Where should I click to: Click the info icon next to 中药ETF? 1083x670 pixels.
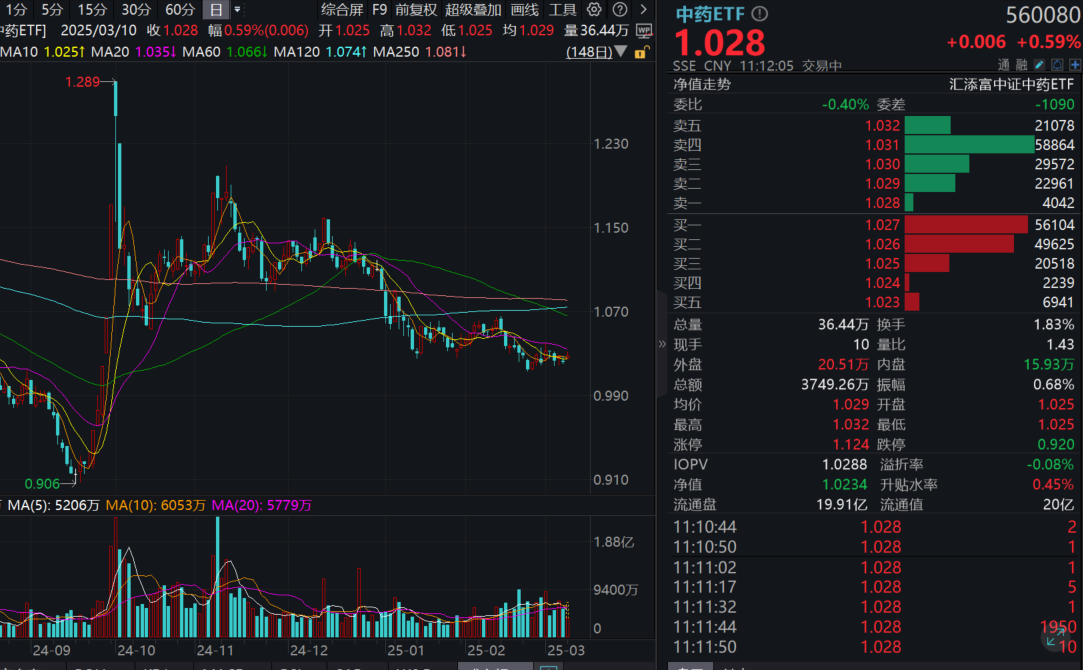761,14
